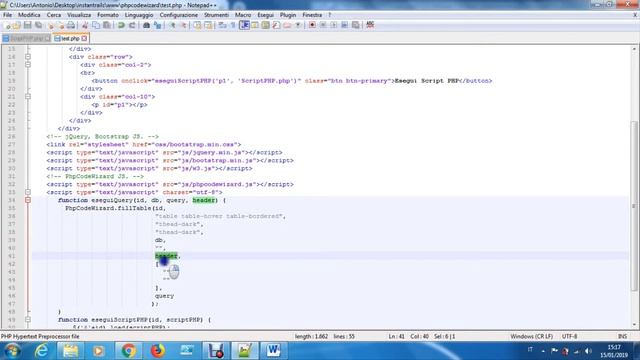640x360 pixels.
Task: Launch Google Chrome from the taskbar
Action: click(x=129, y=351)
